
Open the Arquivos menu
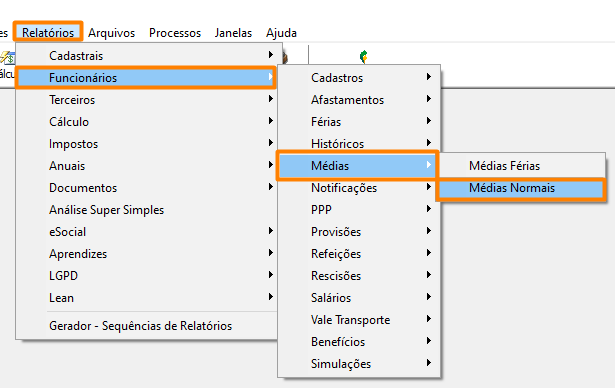pos(111,33)
